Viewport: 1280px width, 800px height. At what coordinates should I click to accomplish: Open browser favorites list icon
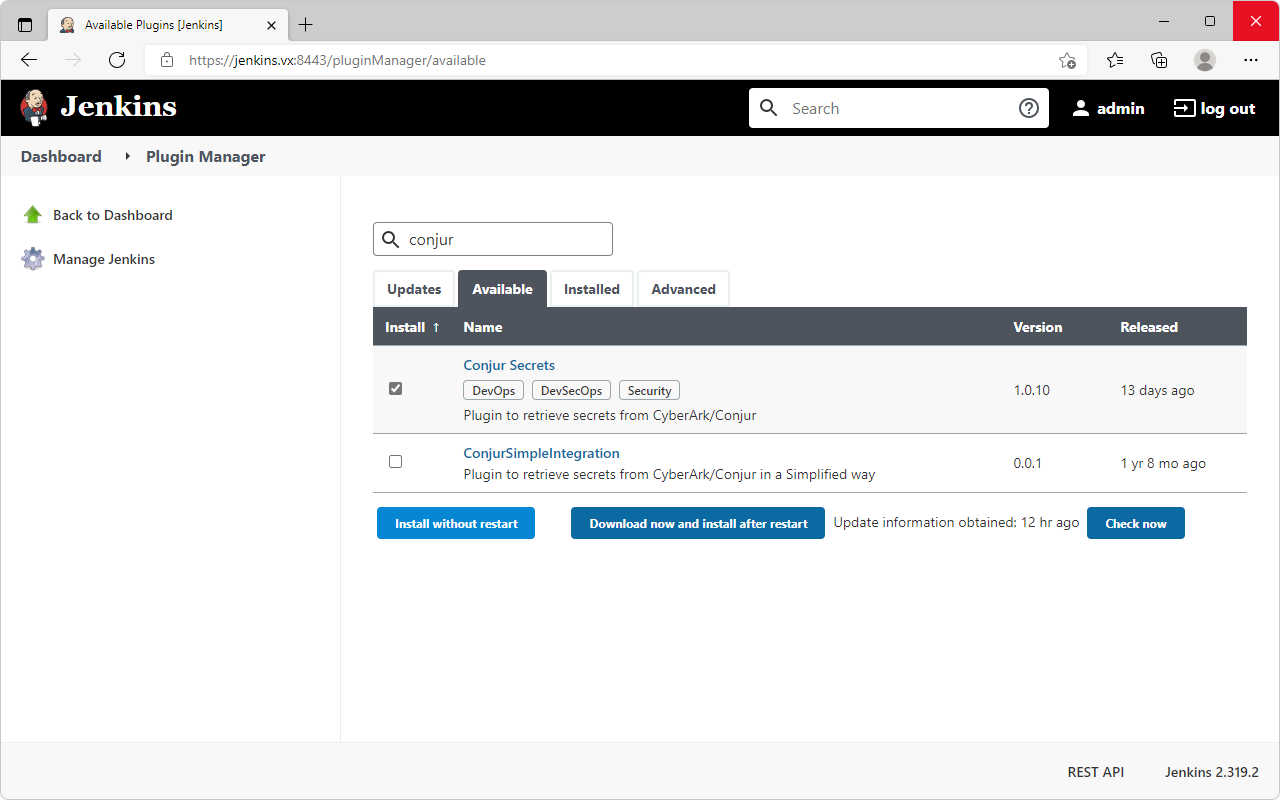[x=1115, y=60]
